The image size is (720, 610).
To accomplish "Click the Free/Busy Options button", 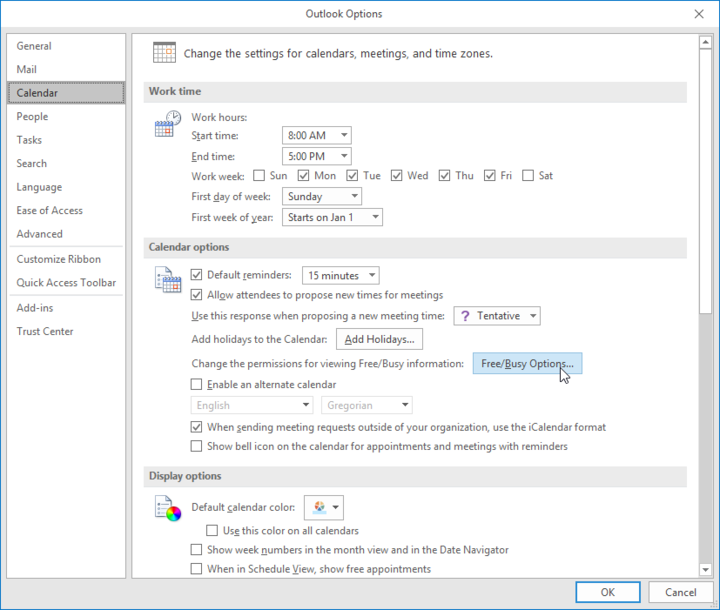I will tap(527, 363).
